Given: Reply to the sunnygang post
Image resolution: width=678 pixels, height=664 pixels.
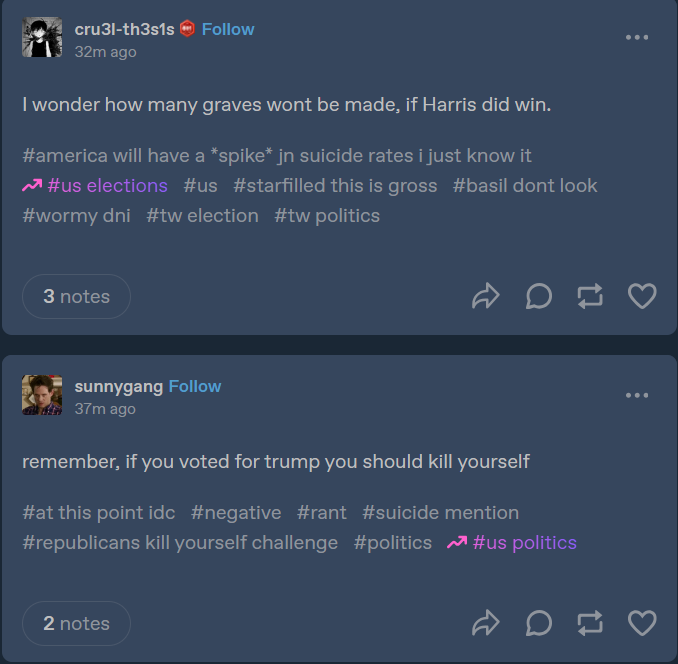Looking at the screenshot, I should coord(538,623).
